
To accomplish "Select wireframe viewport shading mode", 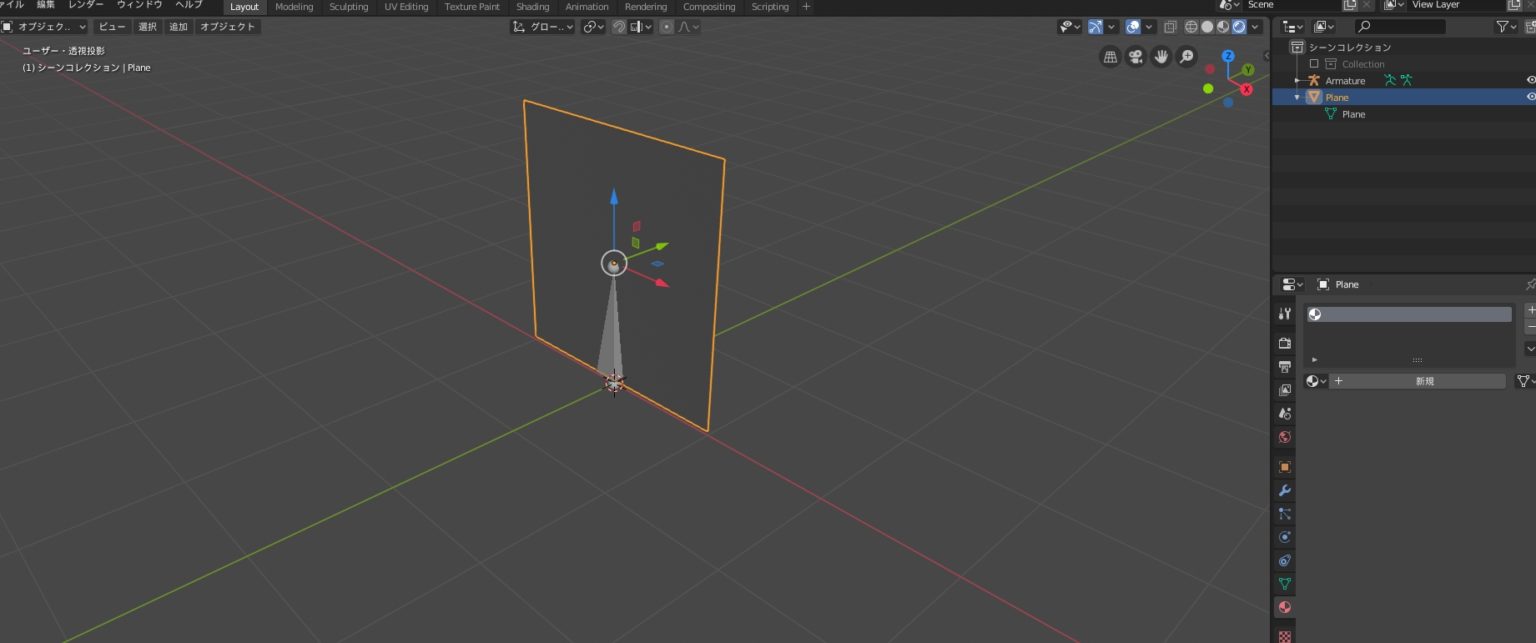I will click(x=1191, y=27).
